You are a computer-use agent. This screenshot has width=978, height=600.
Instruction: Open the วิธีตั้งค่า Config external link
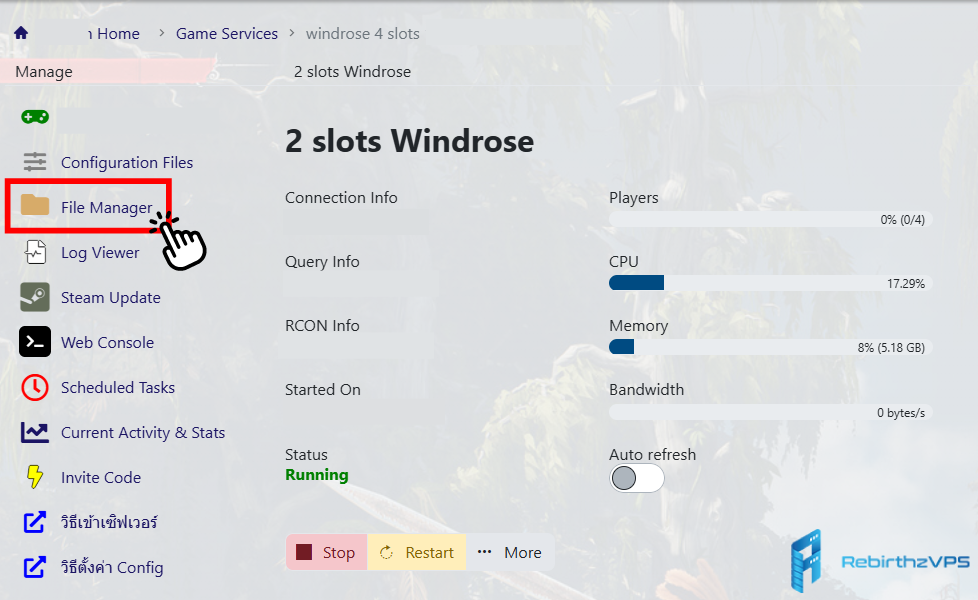click(x=111, y=567)
